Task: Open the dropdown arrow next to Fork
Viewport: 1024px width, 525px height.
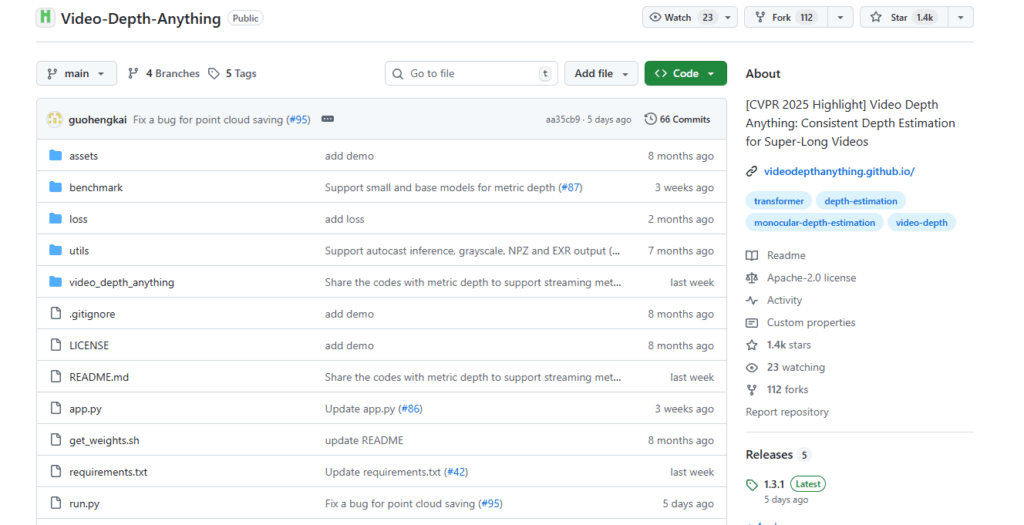Action: click(x=840, y=18)
